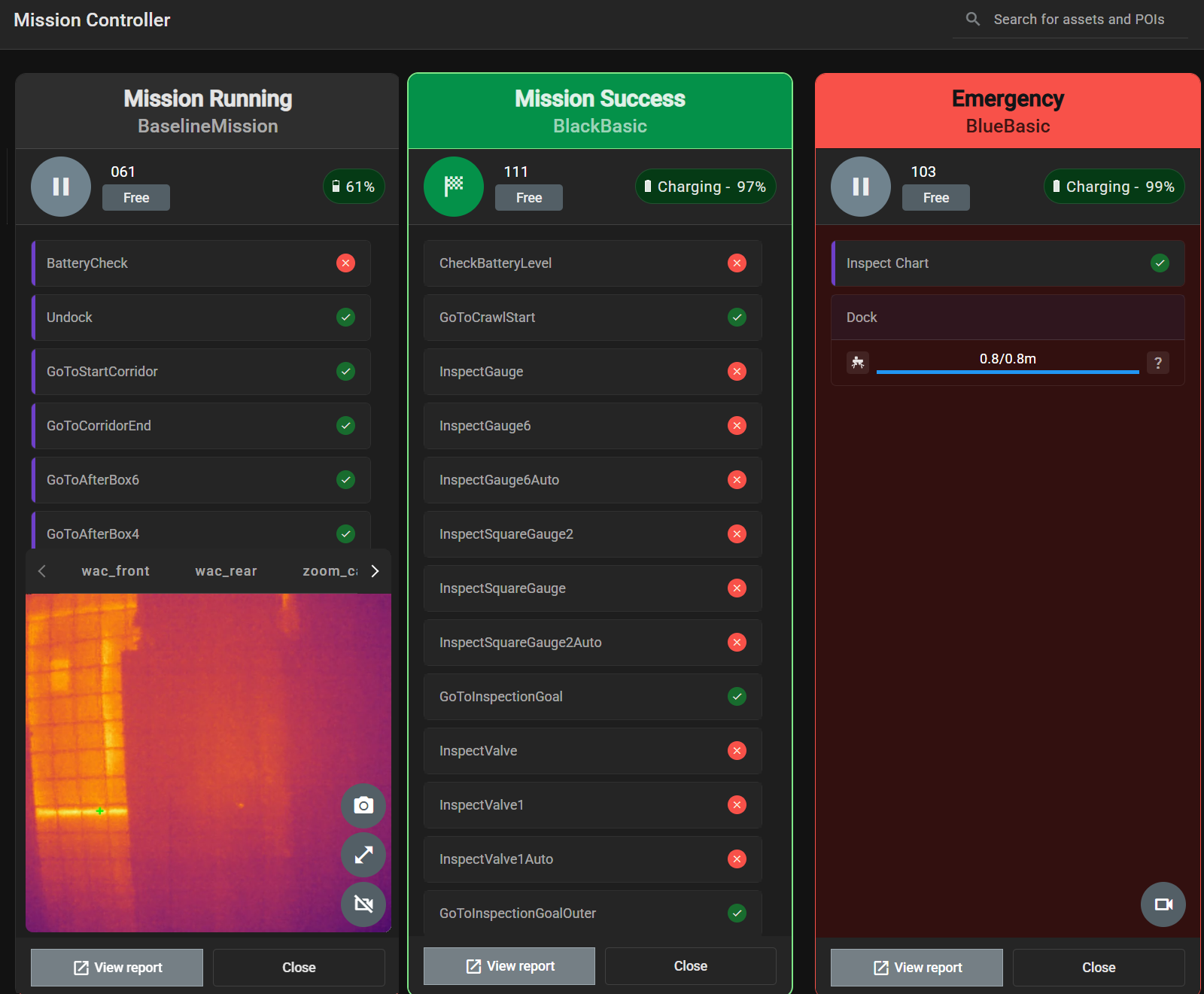This screenshot has width=1204, height=994.
Task: Click the Dock progress bar at 0.8/0.8m
Action: 1007,371
